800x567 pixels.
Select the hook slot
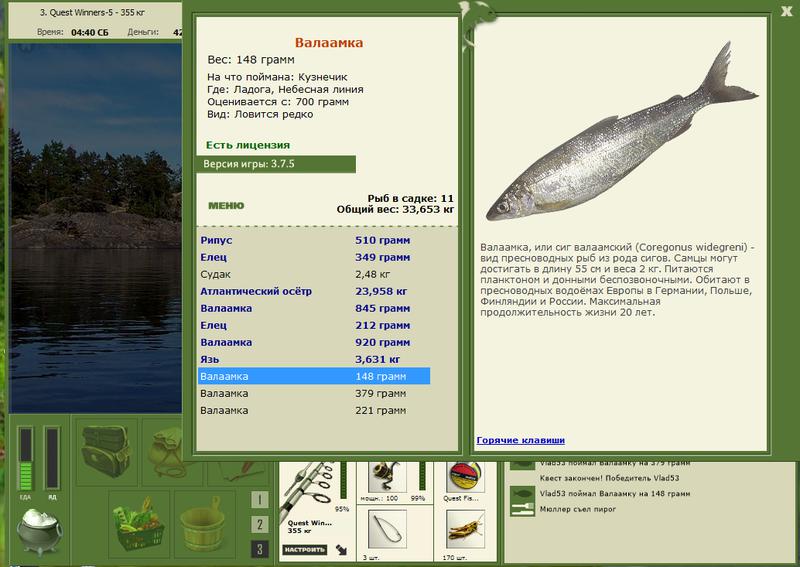click(387, 529)
